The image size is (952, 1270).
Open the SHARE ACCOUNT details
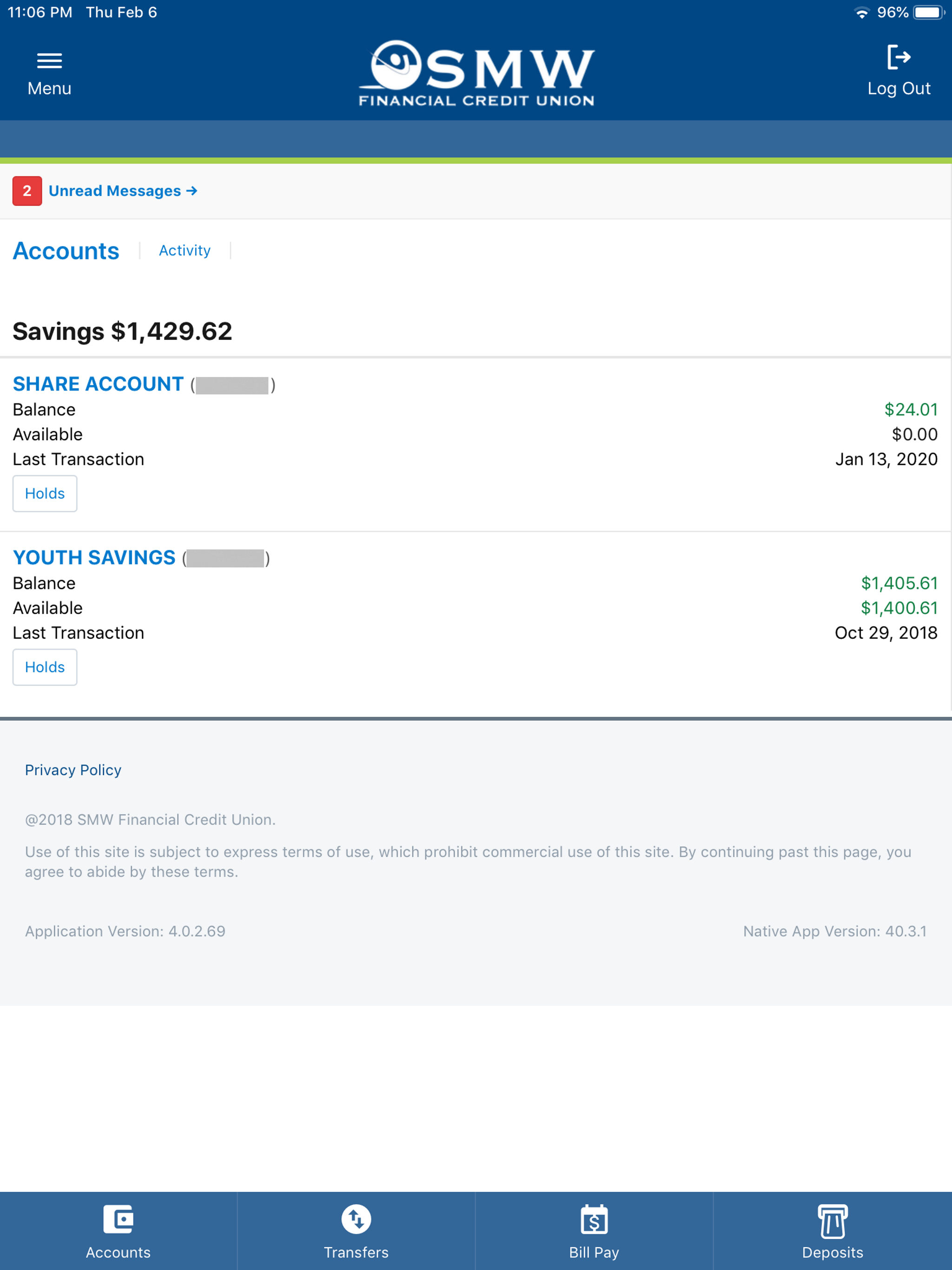[98, 384]
